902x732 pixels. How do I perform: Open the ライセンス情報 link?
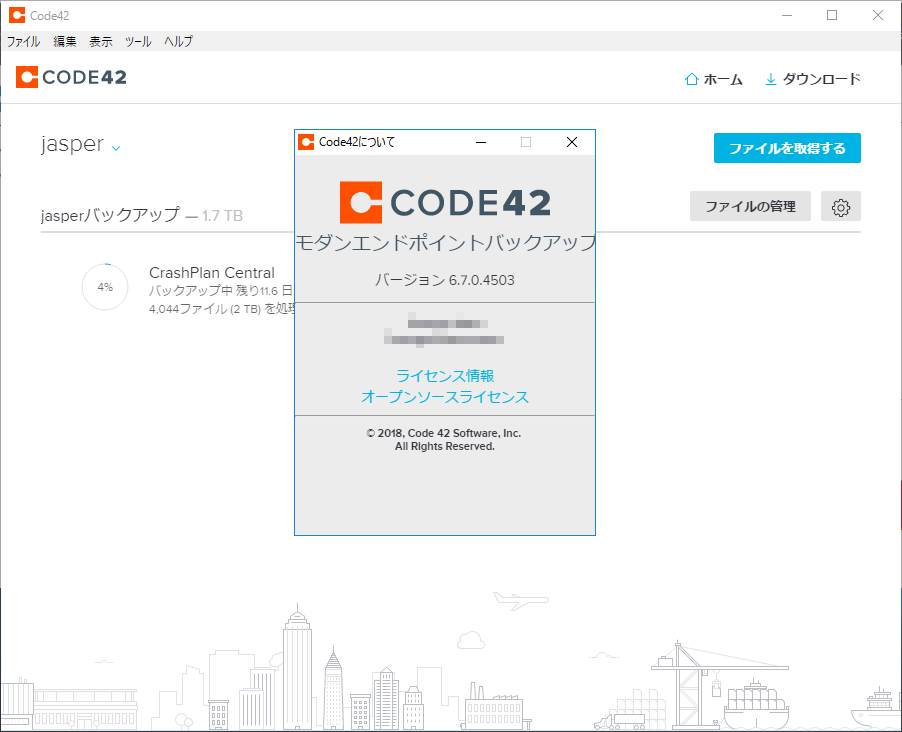click(445, 376)
